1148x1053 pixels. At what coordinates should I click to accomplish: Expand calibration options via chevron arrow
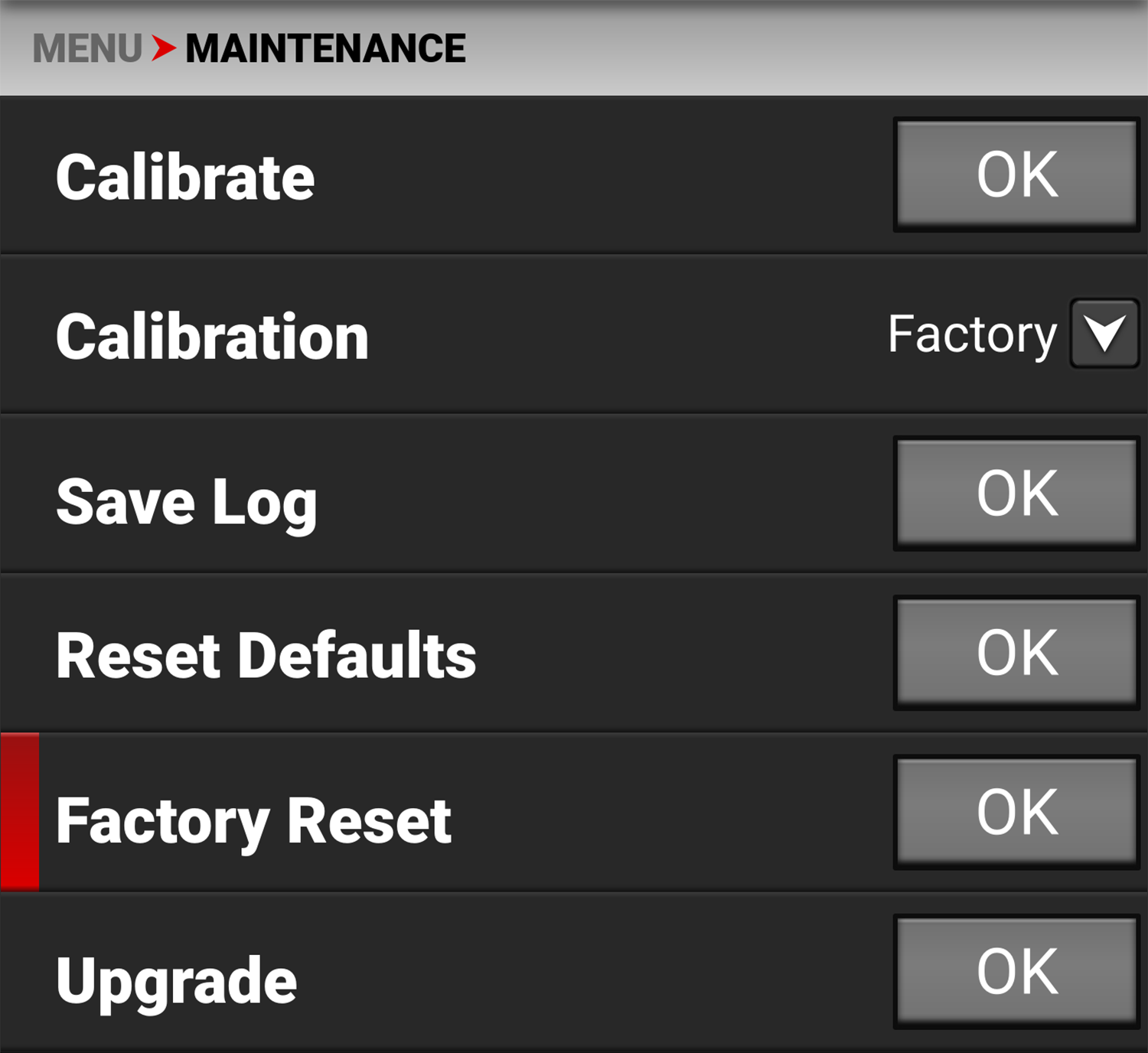point(1104,334)
